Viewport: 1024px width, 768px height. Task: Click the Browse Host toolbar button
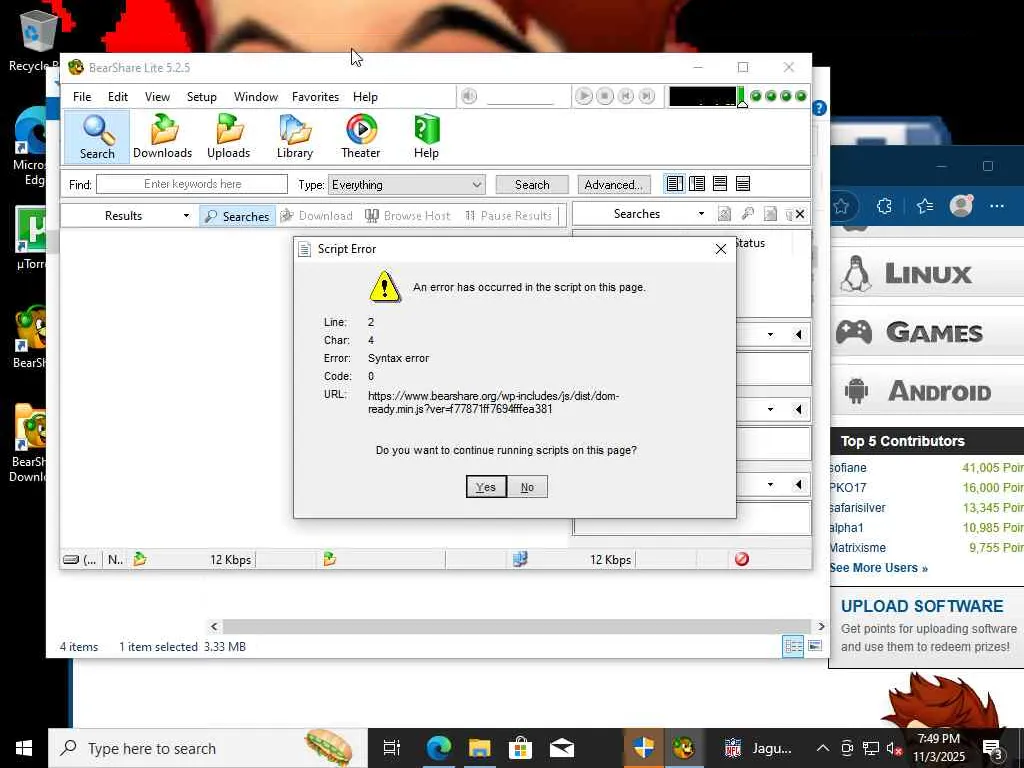point(408,216)
